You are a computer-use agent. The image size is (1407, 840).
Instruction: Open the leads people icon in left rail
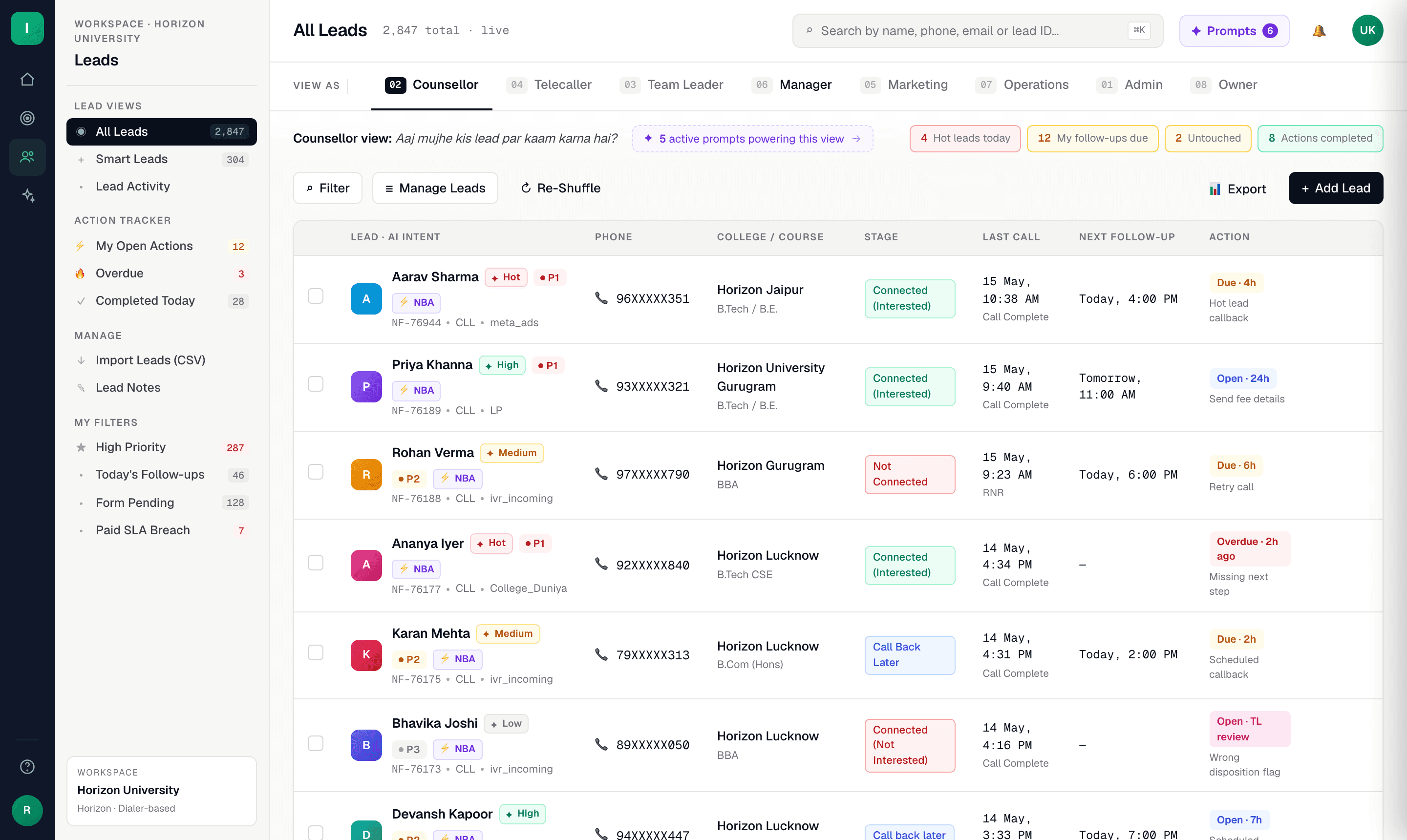click(27, 157)
